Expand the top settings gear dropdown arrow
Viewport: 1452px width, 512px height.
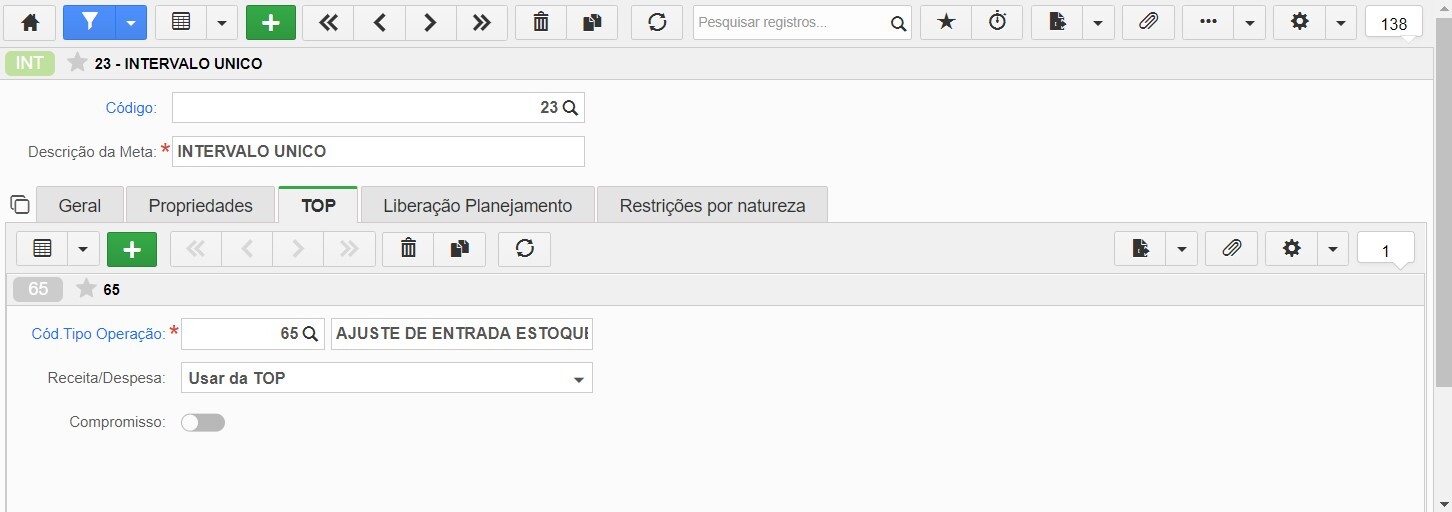[x=1341, y=22]
